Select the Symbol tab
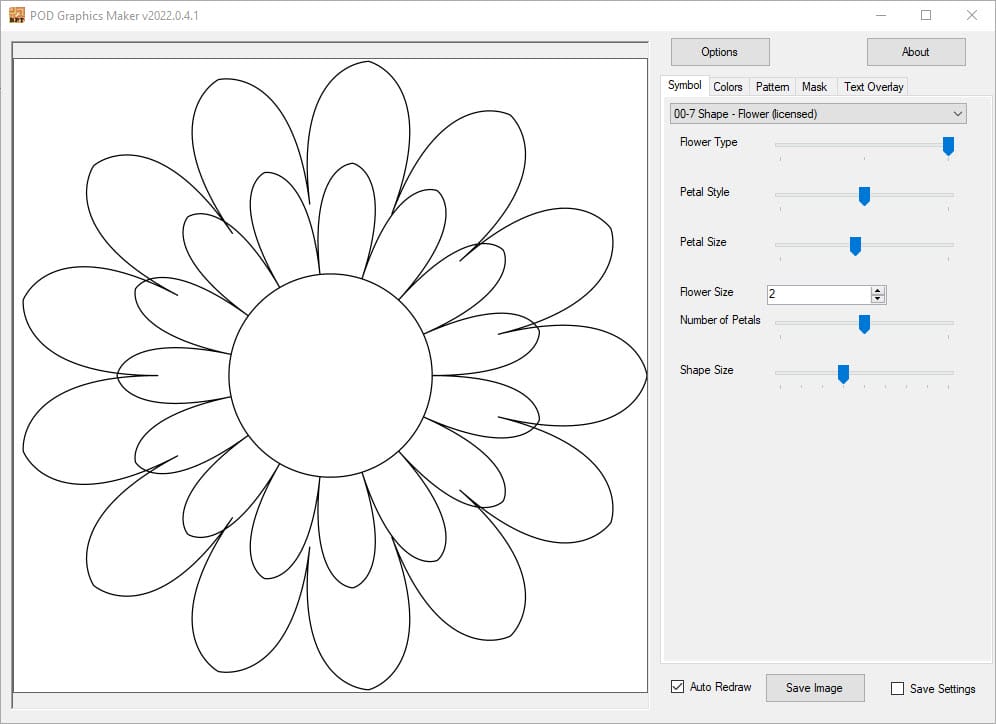The image size is (996, 724). 685,86
